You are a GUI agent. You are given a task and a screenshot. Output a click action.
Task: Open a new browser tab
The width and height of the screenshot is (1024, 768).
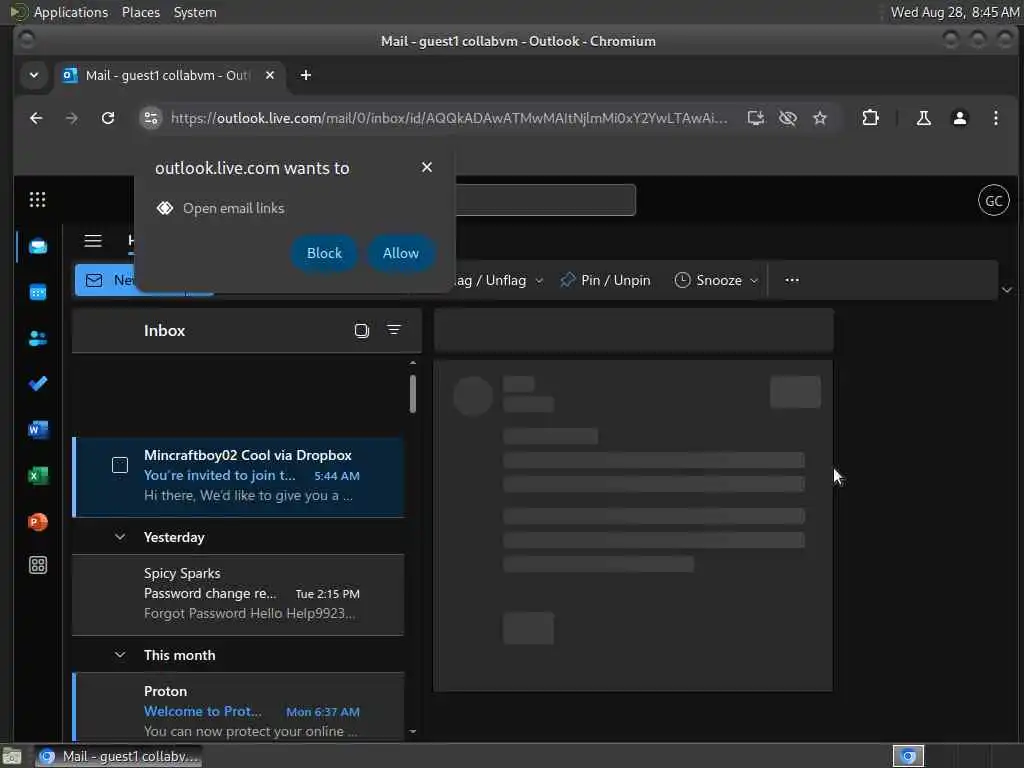click(305, 75)
